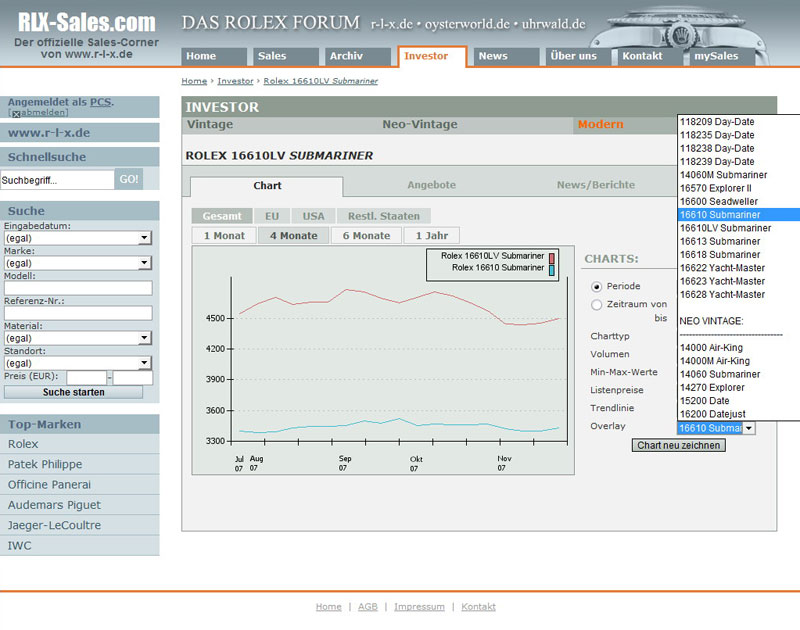Select the Periode radio button
The image size is (800, 630).
[596, 287]
